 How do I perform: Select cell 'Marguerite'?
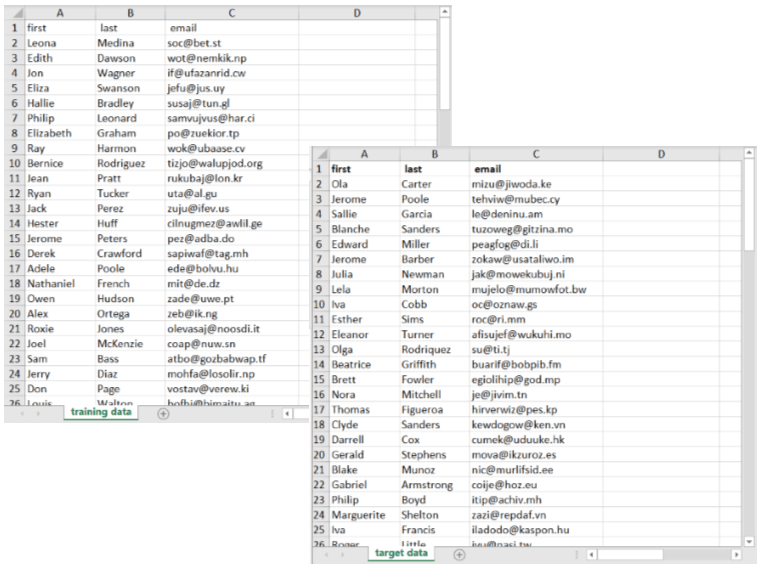pos(364,515)
